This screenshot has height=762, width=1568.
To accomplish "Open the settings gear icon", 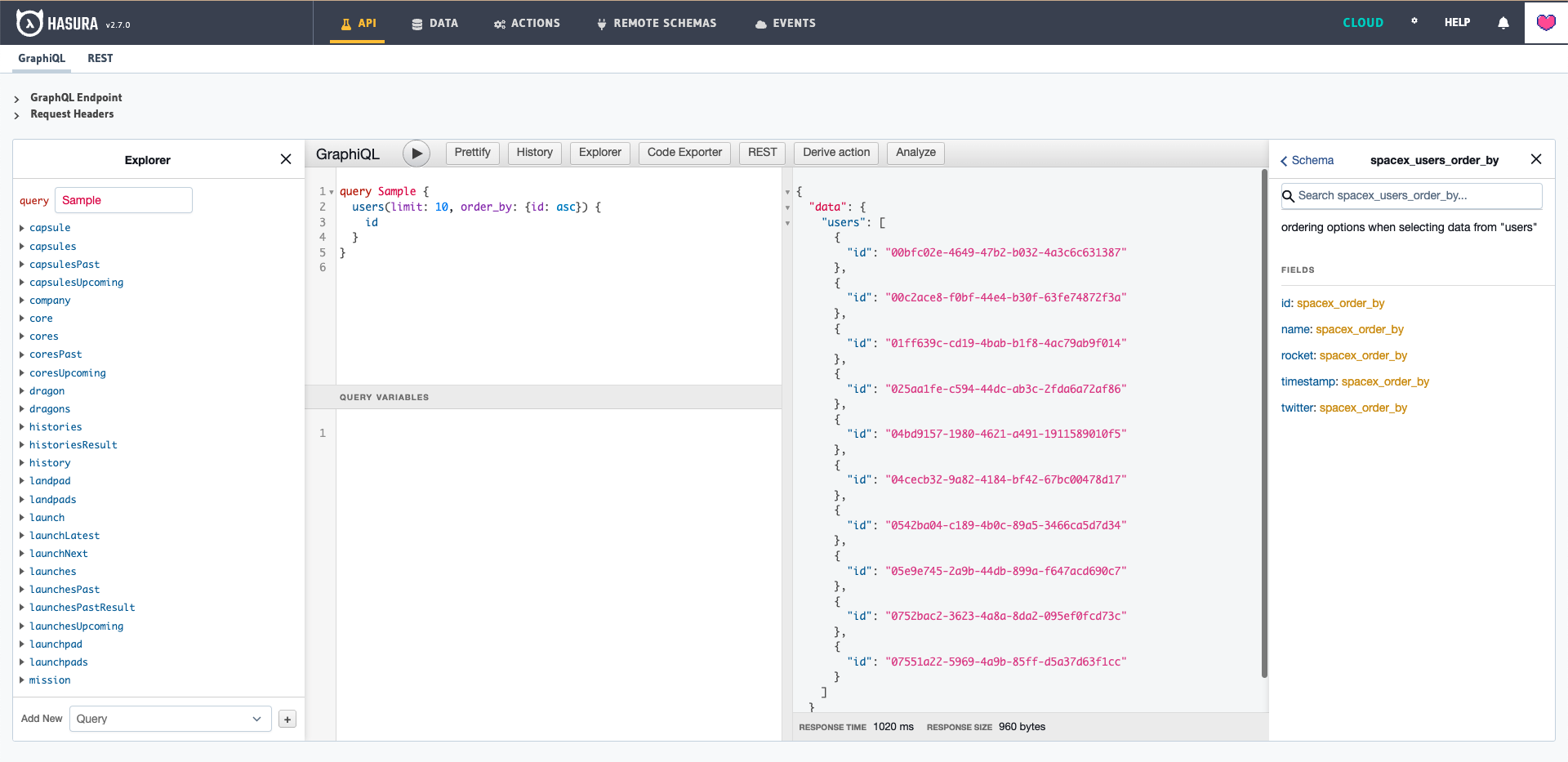I will [1414, 21].
